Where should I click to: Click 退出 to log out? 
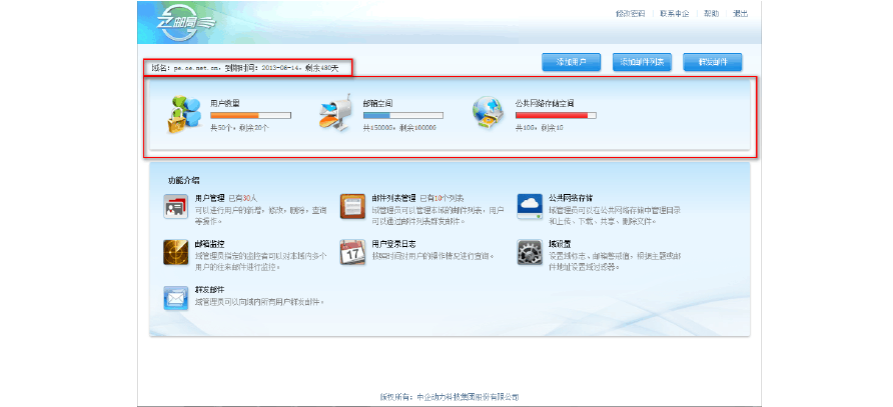click(740, 14)
